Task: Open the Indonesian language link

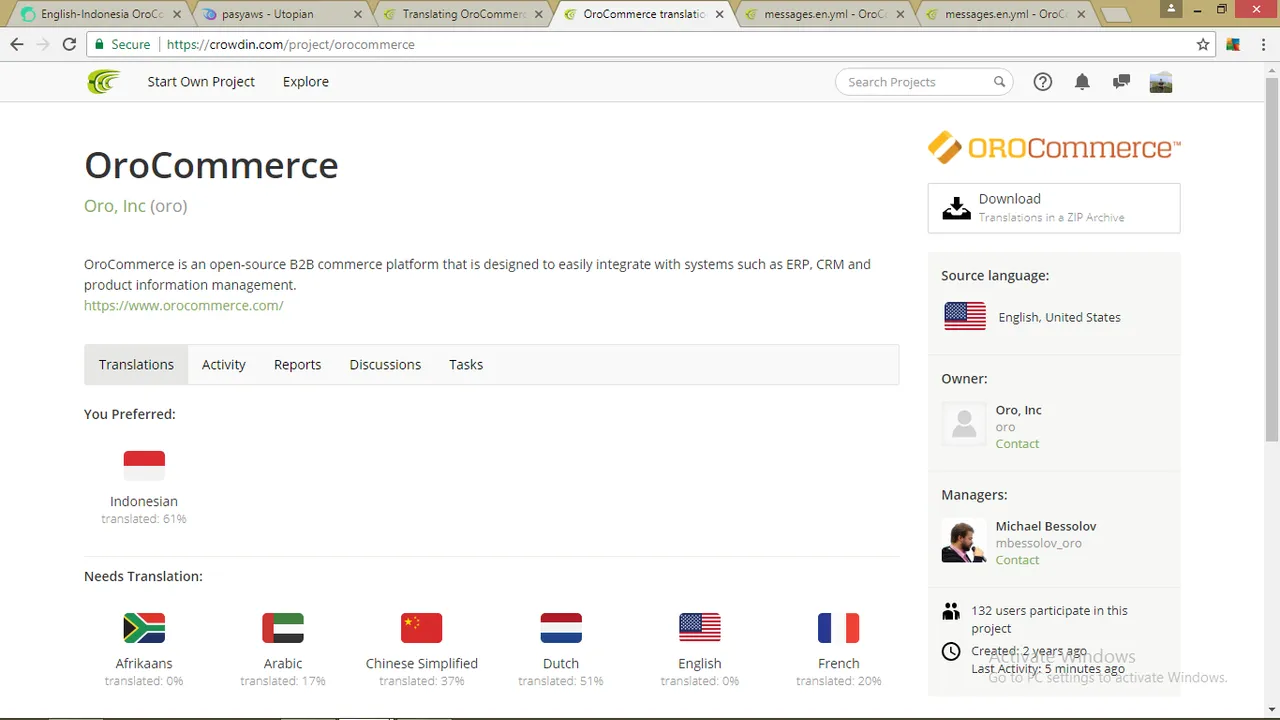Action: pyautogui.click(x=144, y=501)
